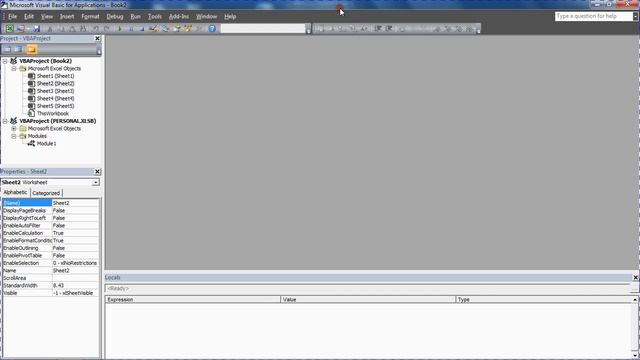This screenshot has height=360, width=640.
Task: Close the Project - VBAProject panel
Action: [x=97, y=38]
